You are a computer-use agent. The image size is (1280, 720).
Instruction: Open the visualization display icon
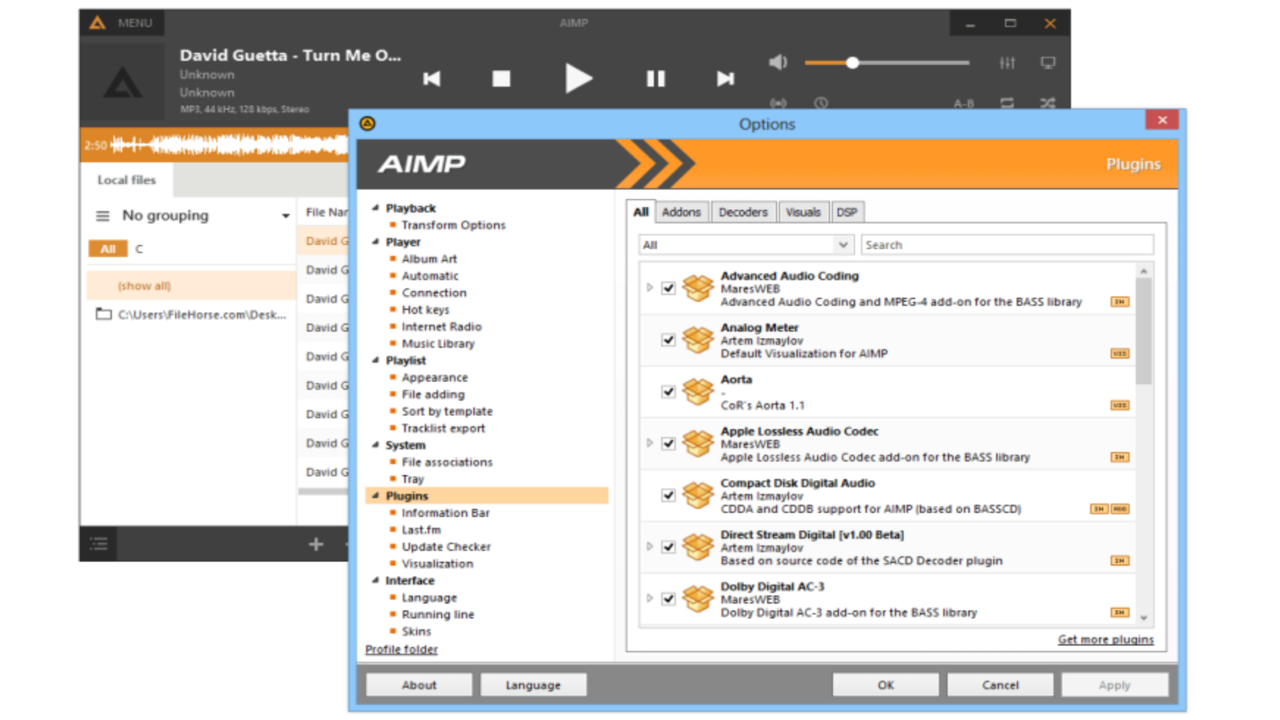1047,62
